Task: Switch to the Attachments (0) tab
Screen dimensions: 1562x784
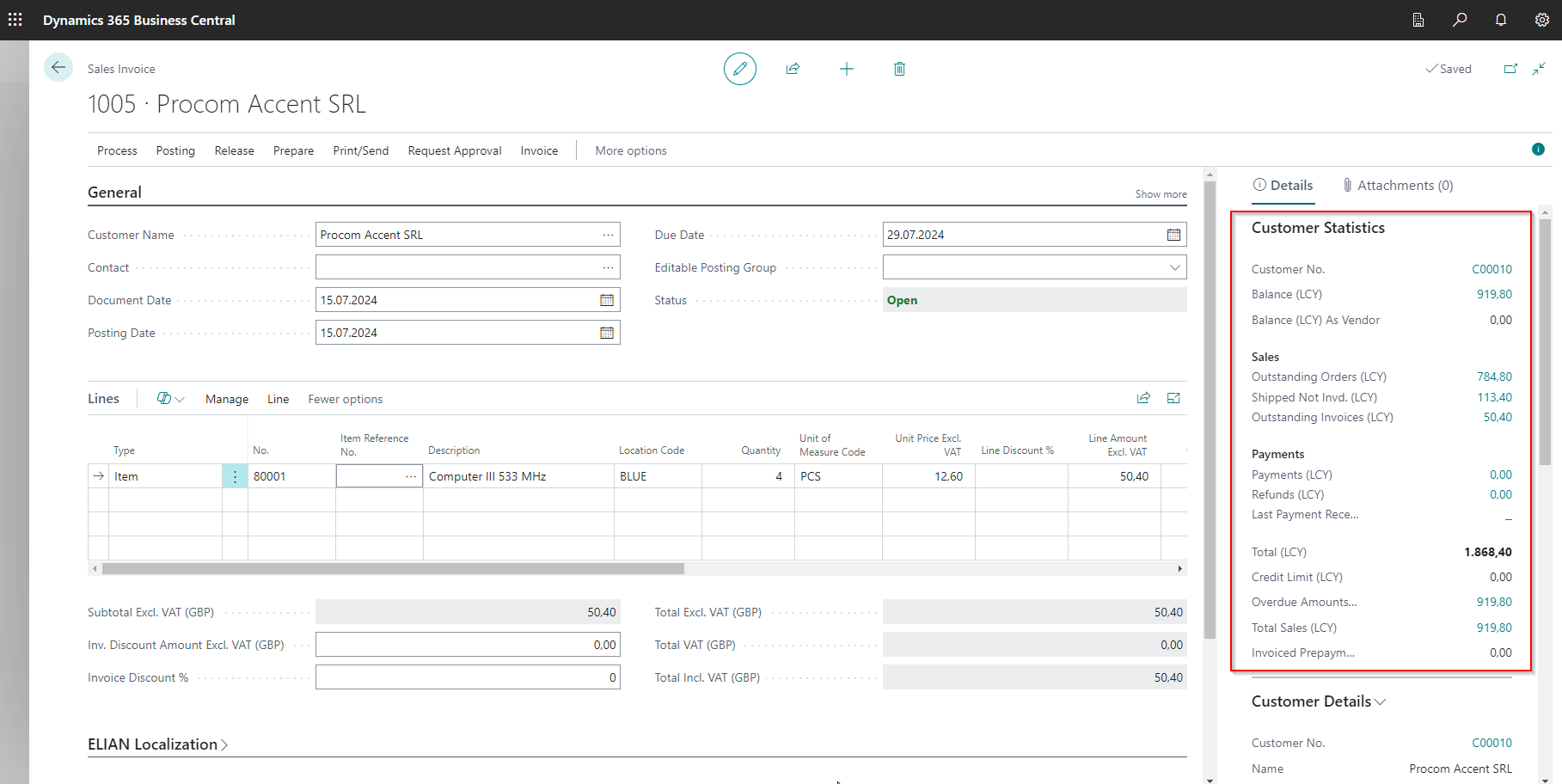Action: pyautogui.click(x=1398, y=185)
